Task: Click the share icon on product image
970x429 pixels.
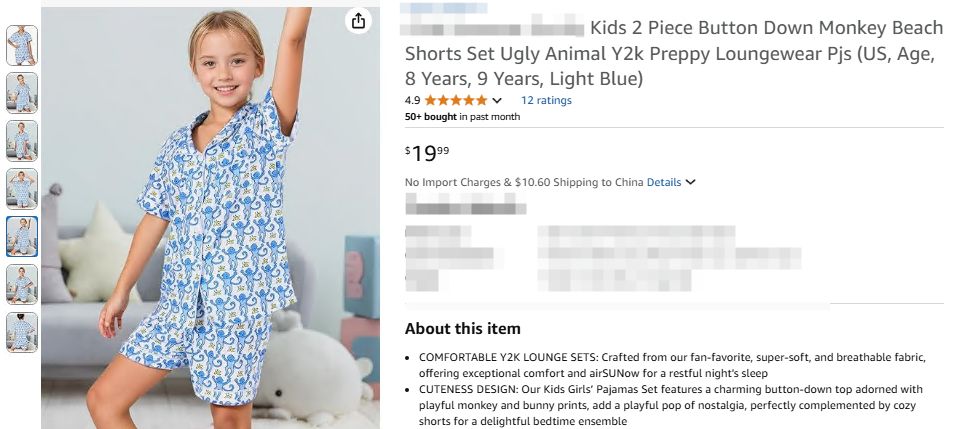Action: tap(358, 22)
